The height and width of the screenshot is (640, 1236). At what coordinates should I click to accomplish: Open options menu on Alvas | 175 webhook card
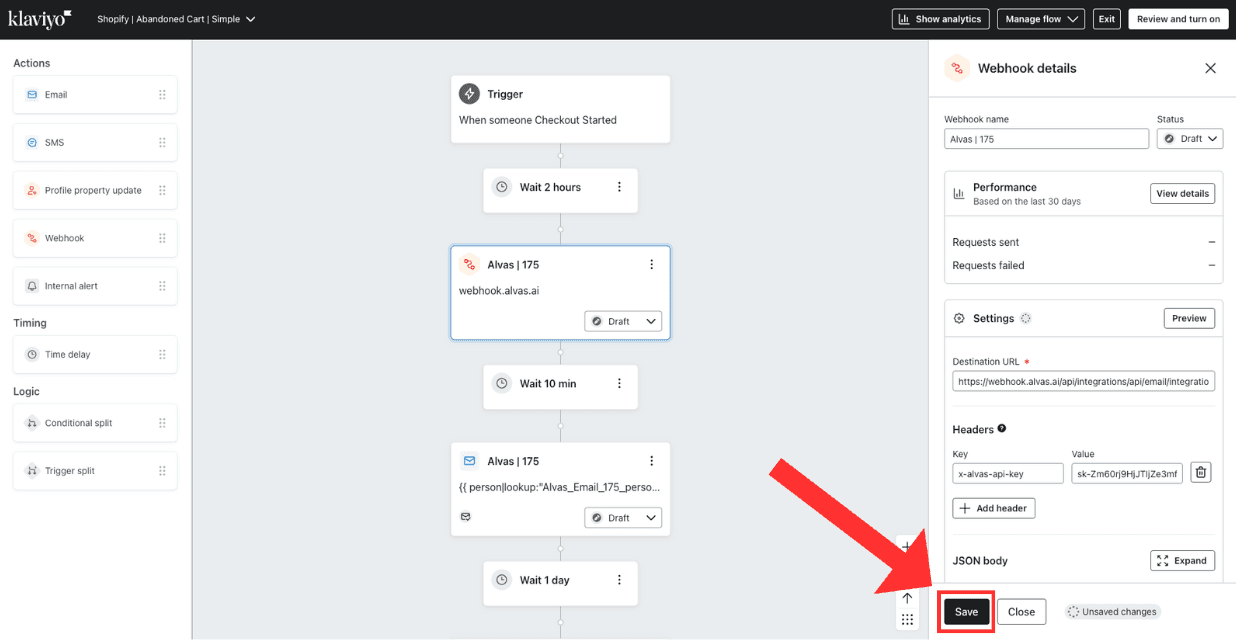click(x=652, y=265)
